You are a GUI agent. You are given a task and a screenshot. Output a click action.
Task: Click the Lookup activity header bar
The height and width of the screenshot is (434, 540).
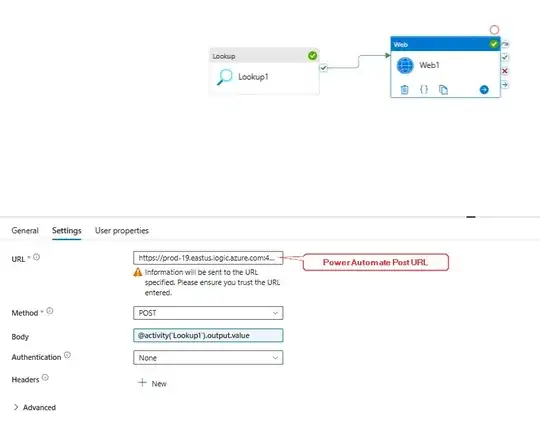[x=264, y=56]
